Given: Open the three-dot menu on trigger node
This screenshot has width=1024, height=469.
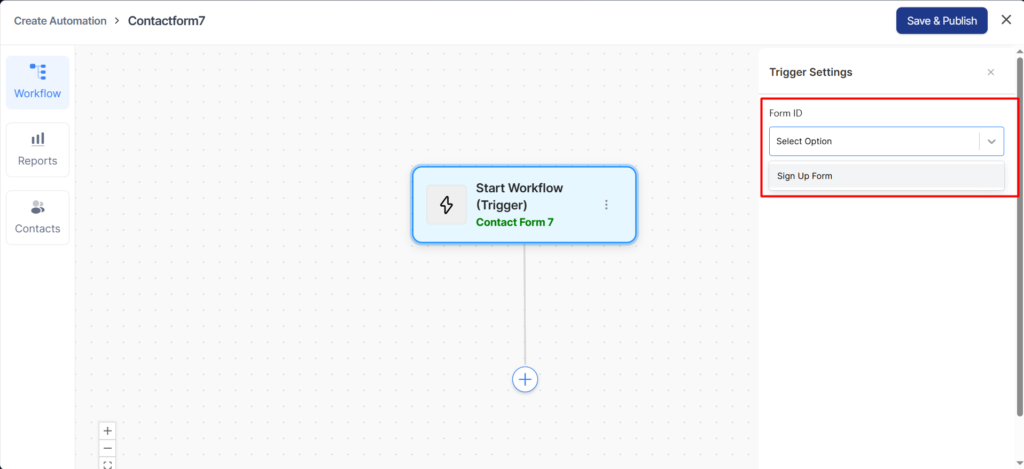Looking at the screenshot, I should tap(606, 204).
